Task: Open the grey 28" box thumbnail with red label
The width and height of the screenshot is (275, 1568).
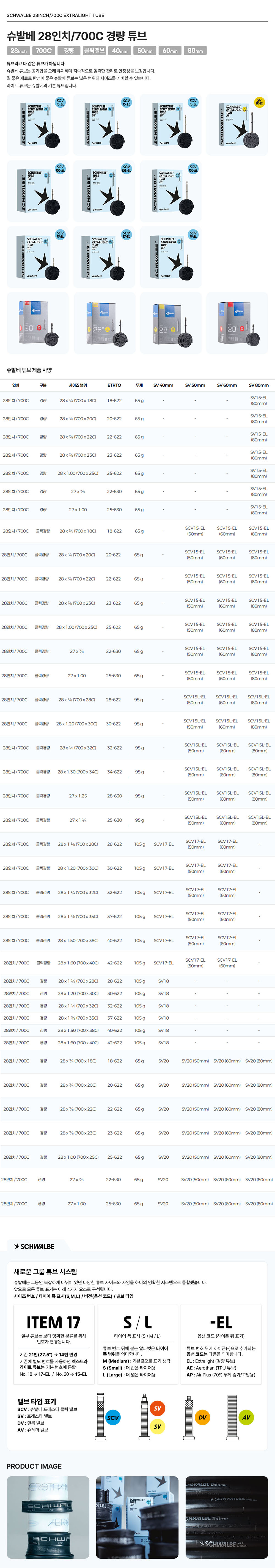Action: click(x=37, y=323)
